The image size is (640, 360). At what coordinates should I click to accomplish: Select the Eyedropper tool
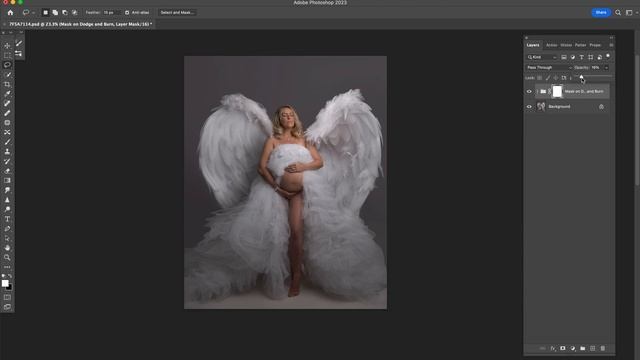[7, 94]
